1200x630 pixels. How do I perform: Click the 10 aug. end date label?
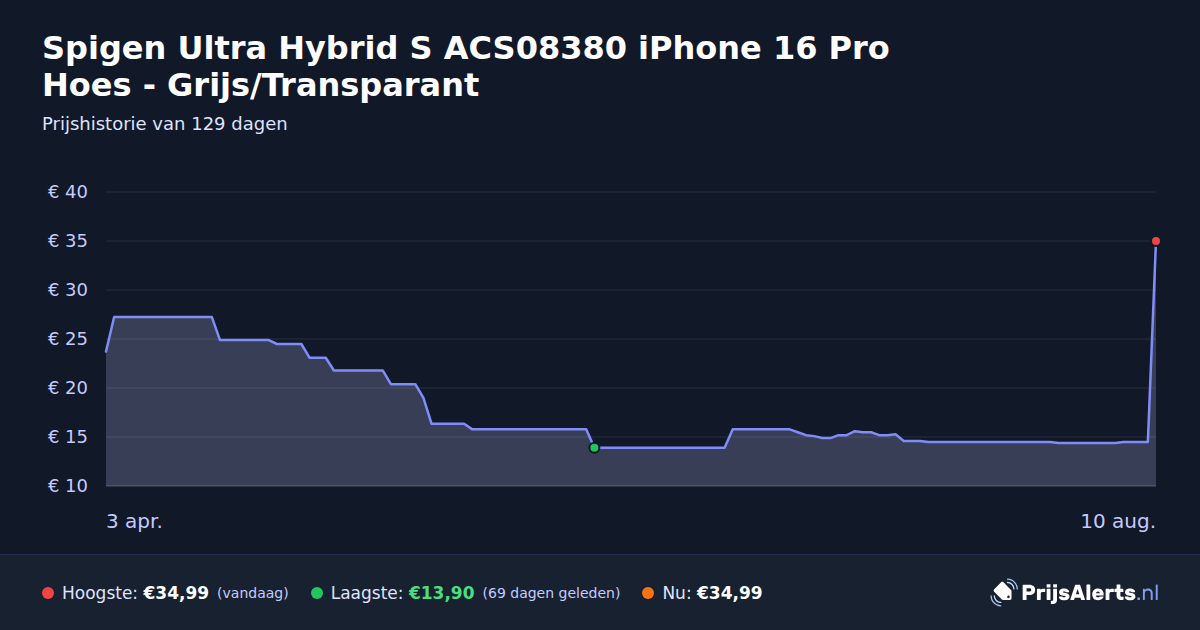1118,522
